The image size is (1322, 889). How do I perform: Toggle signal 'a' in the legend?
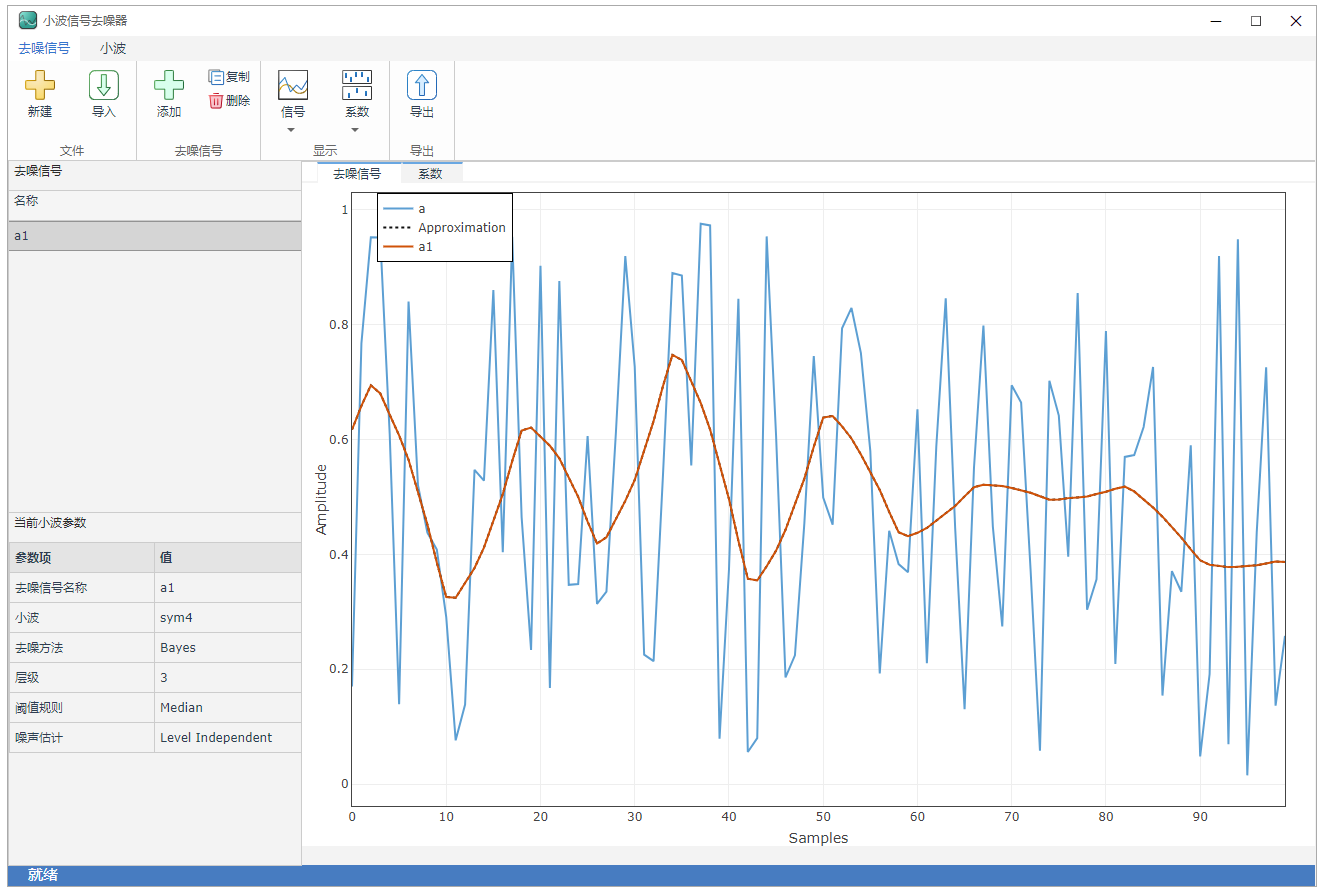(404, 209)
